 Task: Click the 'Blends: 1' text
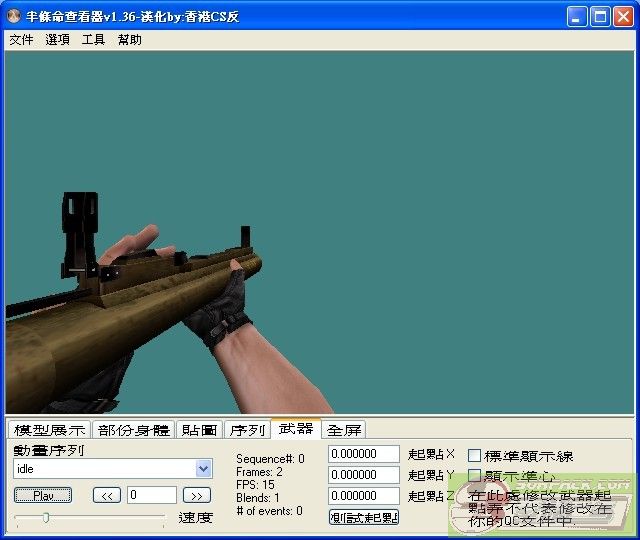[x=258, y=498]
